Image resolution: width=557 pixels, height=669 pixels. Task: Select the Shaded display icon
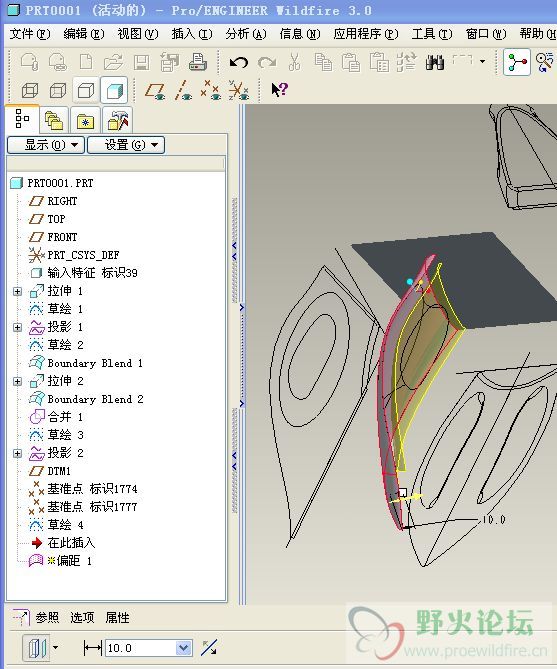point(114,90)
